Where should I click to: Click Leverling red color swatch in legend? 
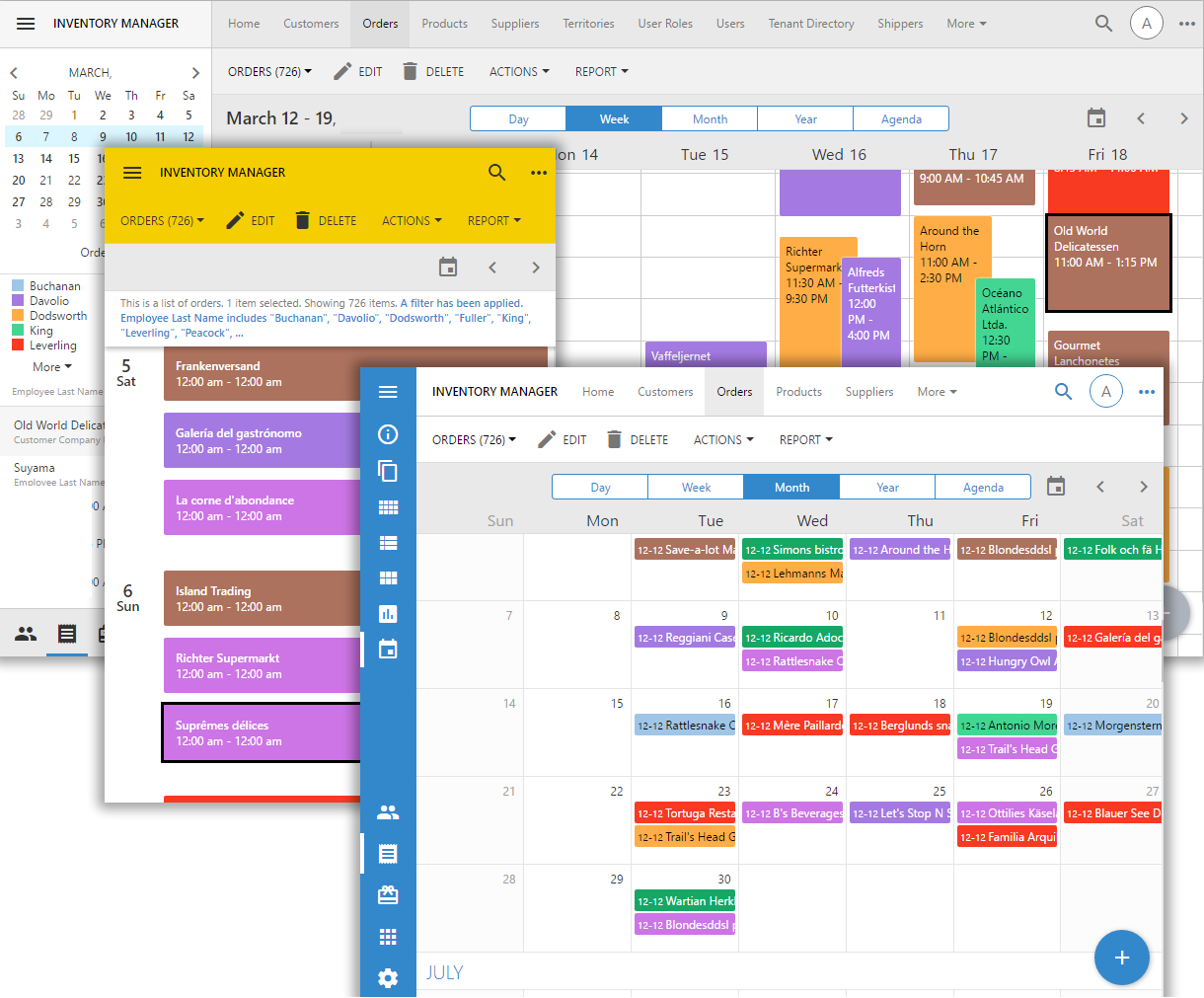tap(18, 345)
